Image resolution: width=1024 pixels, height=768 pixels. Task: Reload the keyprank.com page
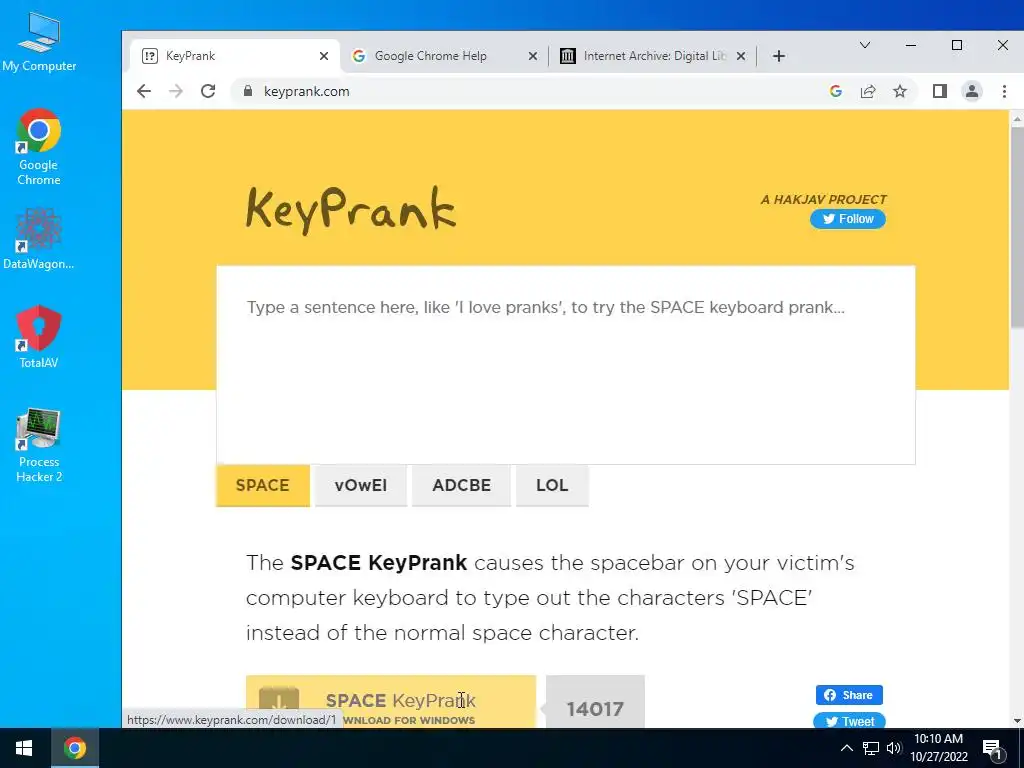208,91
